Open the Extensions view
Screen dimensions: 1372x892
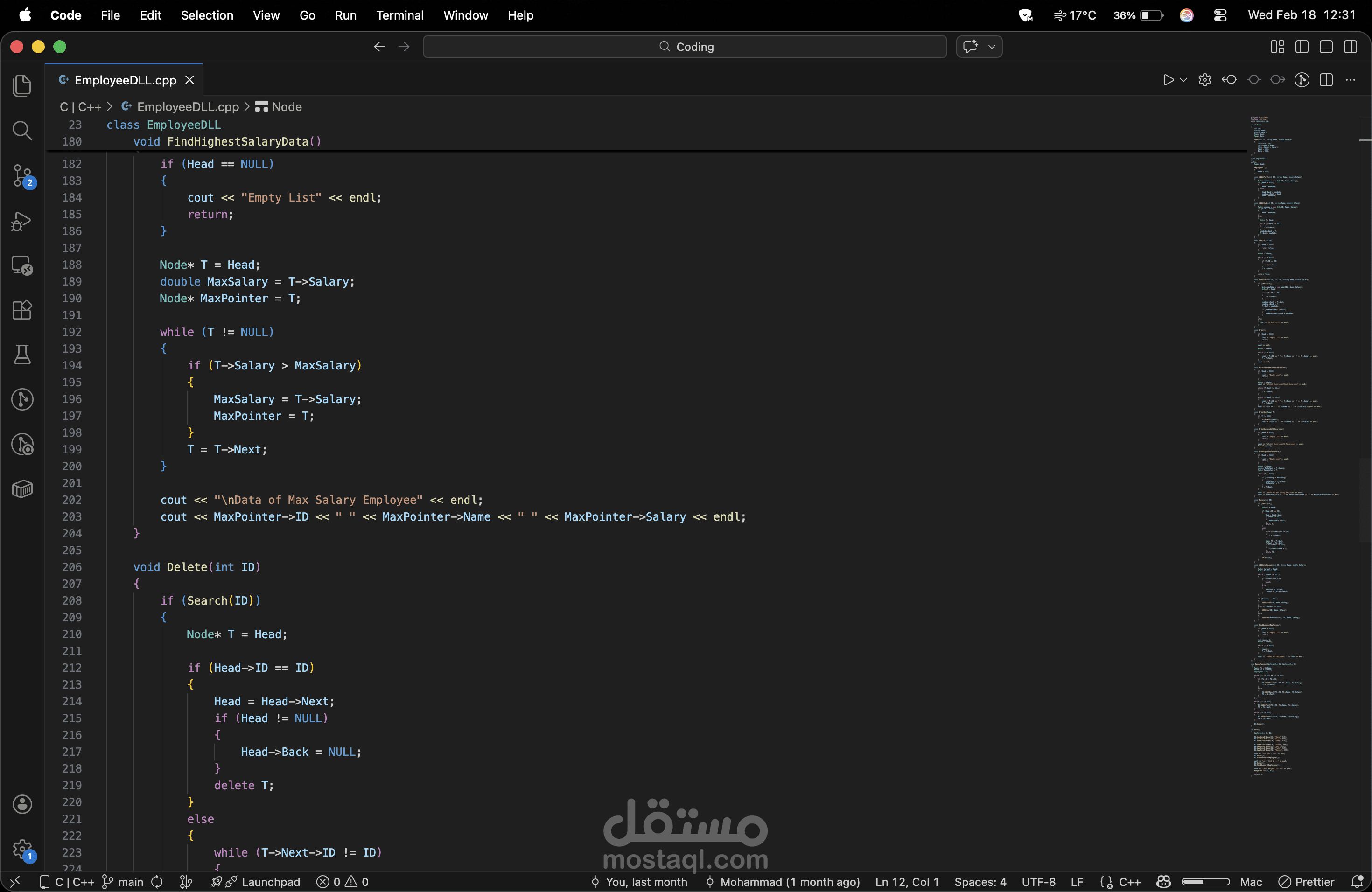tap(22, 310)
